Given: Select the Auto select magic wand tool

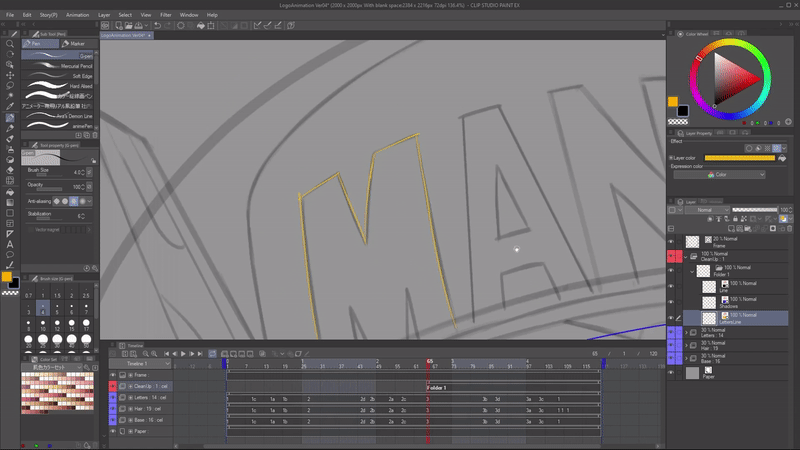Looking at the screenshot, I should [10, 96].
